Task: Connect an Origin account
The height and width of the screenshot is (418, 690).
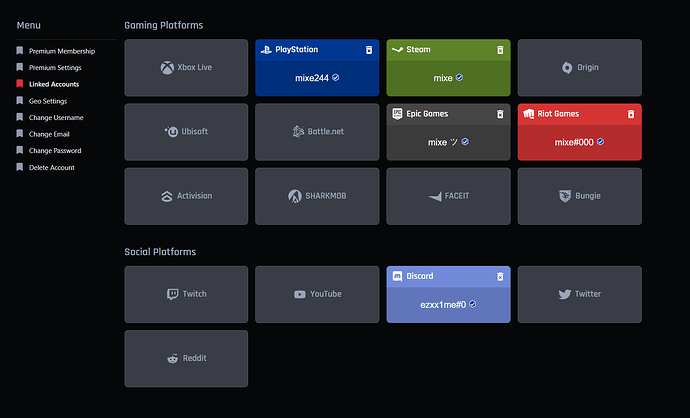Action: click(x=580, y=68)
